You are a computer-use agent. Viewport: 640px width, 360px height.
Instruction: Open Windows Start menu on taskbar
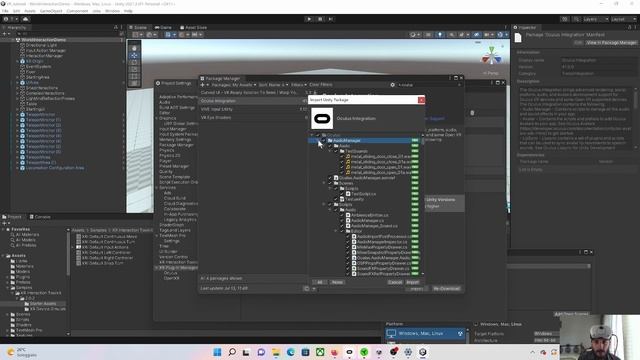(217, 352)
